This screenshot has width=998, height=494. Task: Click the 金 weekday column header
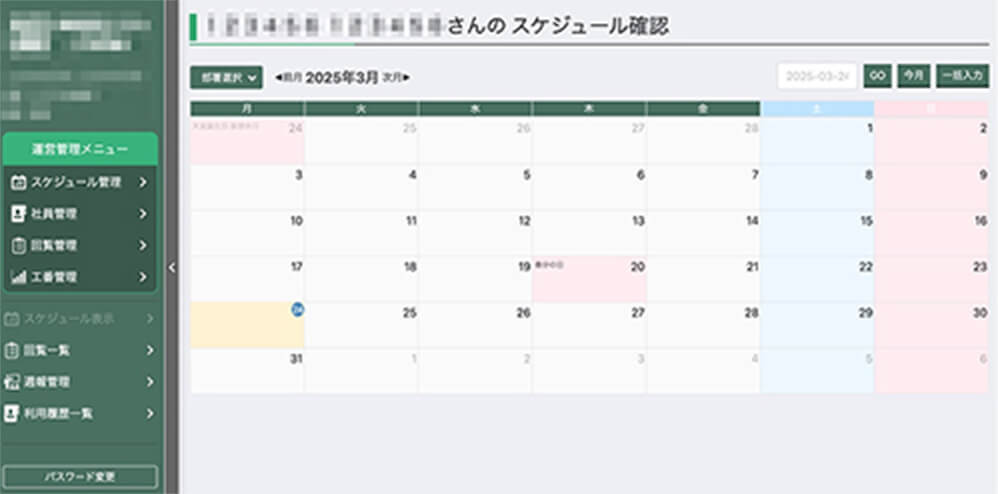(703, 109)
